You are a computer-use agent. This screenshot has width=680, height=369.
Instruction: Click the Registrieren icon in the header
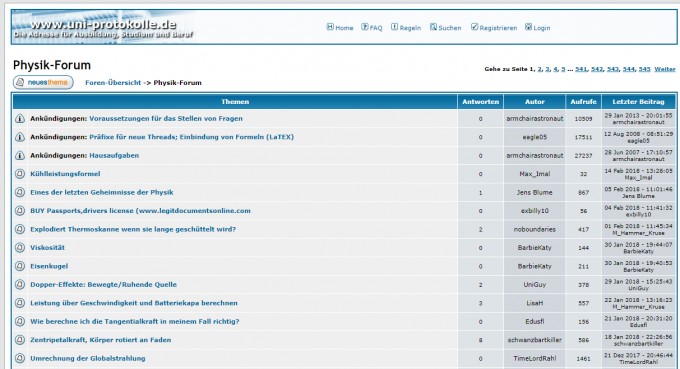pos(474,27)
